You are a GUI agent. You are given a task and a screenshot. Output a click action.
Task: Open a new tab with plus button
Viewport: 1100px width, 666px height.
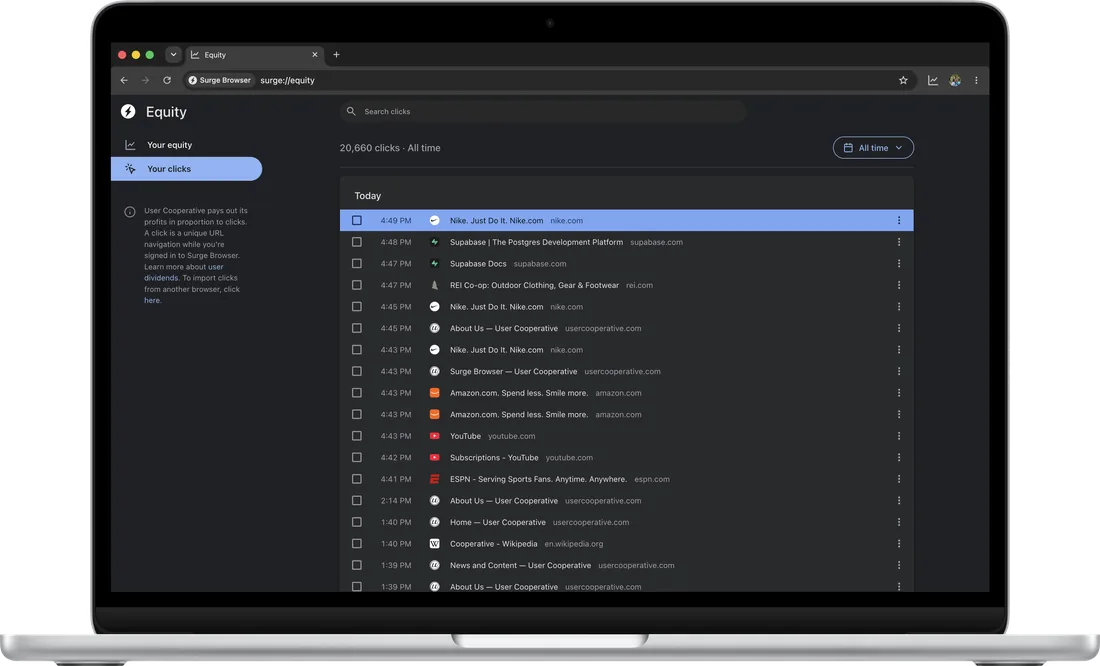tap(336, 55)
